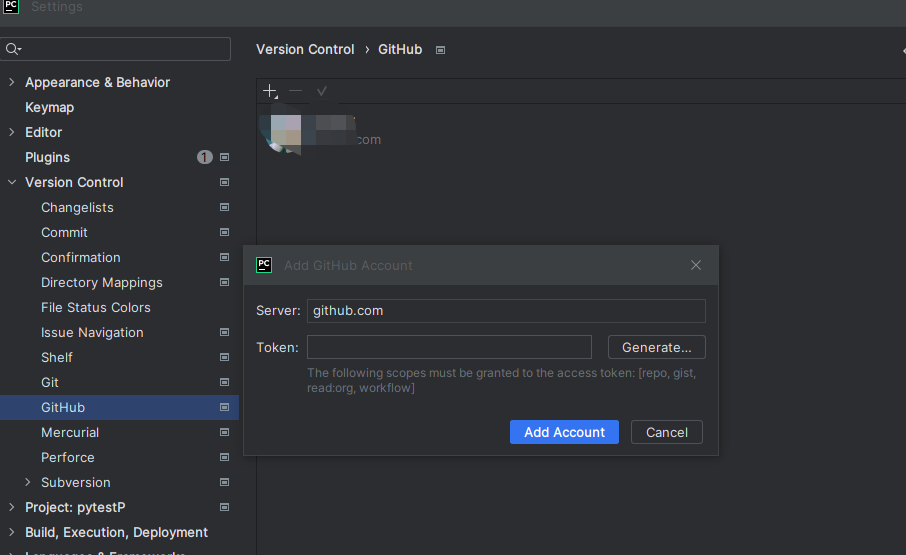
Task: Click the project icon next to Shelf
Action: tap(225, 357)
